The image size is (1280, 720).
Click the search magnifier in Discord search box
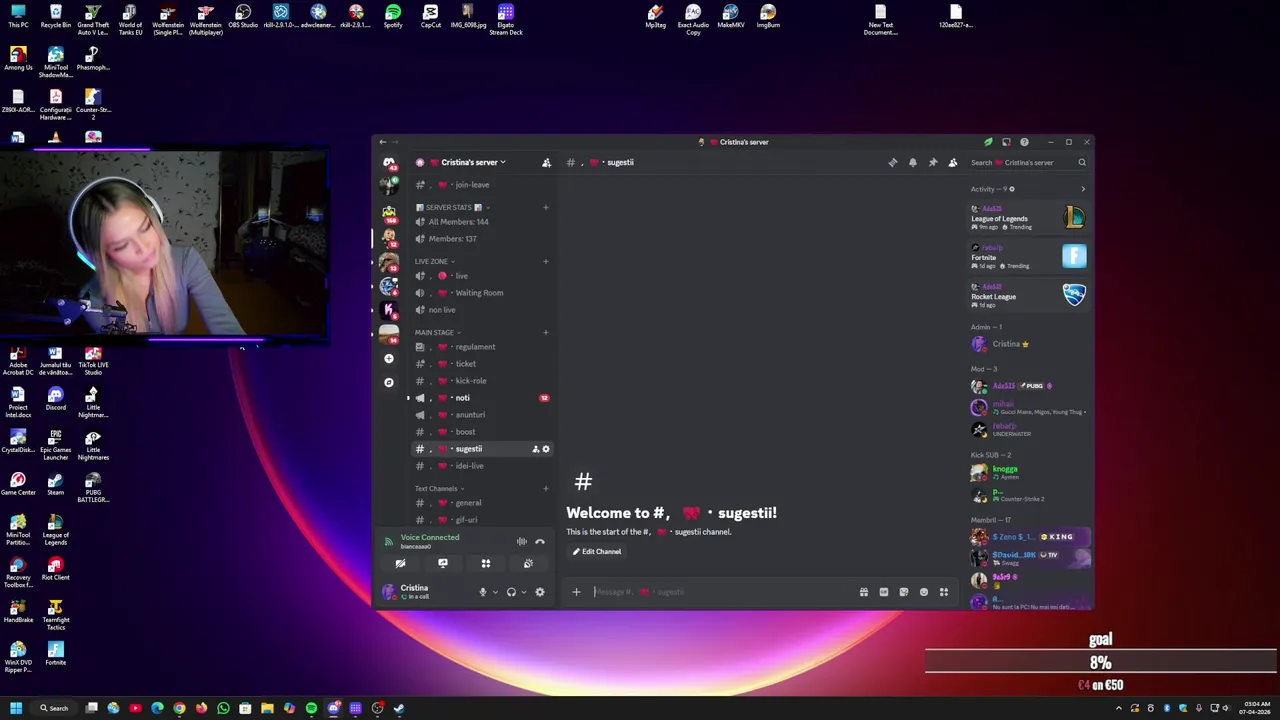[x=1082, y=162]
